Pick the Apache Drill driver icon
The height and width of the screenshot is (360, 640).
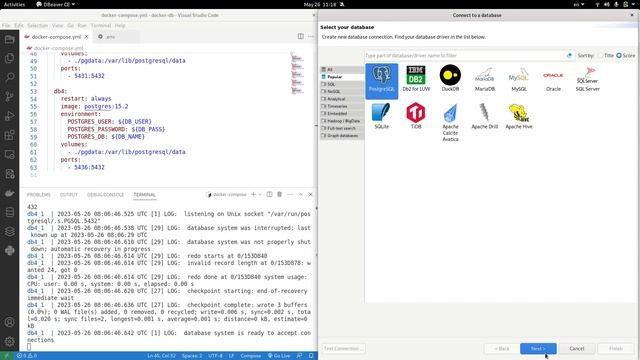pyautogui.click(x=484, y=116)
